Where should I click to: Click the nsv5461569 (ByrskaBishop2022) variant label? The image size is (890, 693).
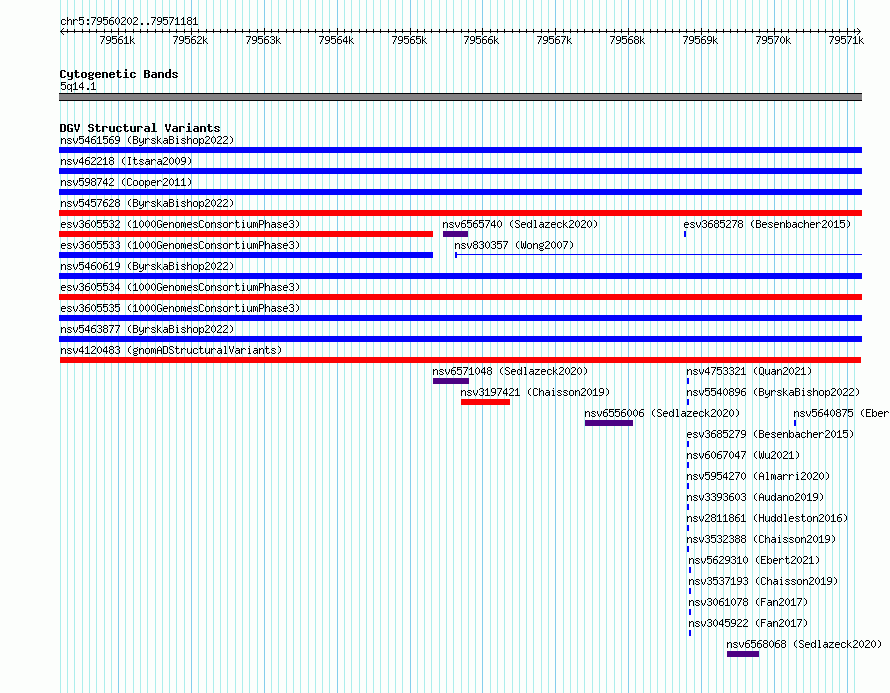tap(147, 140)
